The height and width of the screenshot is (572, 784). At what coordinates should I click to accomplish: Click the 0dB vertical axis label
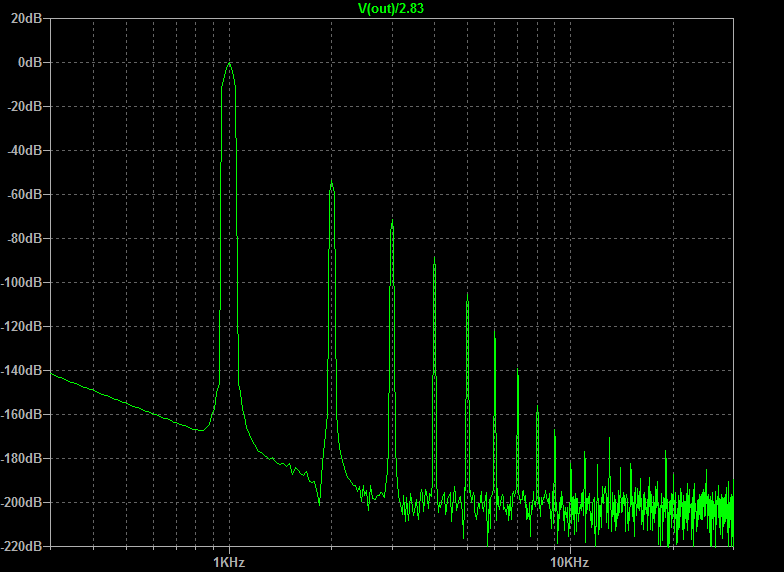point(30,62)
